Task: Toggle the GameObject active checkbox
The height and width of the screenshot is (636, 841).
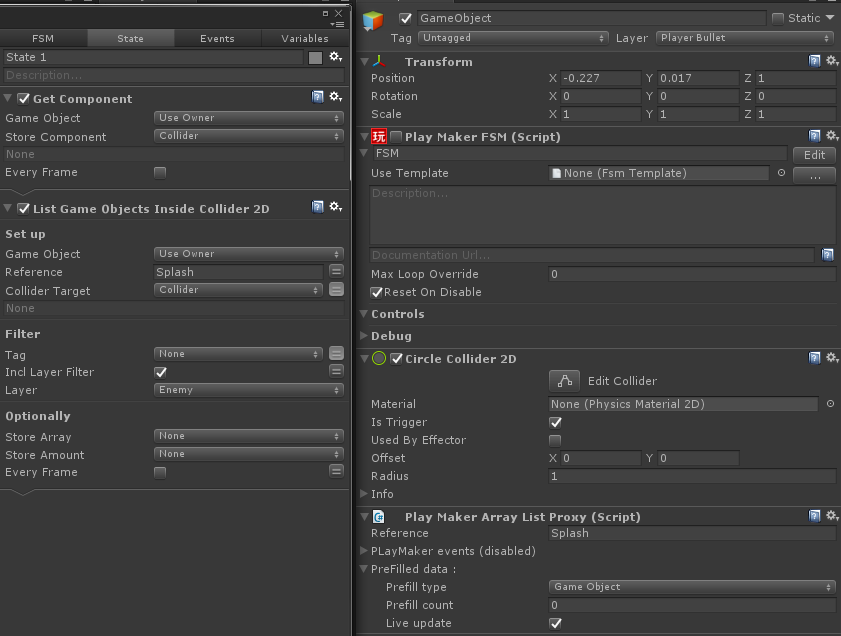Action: [405, 19]
